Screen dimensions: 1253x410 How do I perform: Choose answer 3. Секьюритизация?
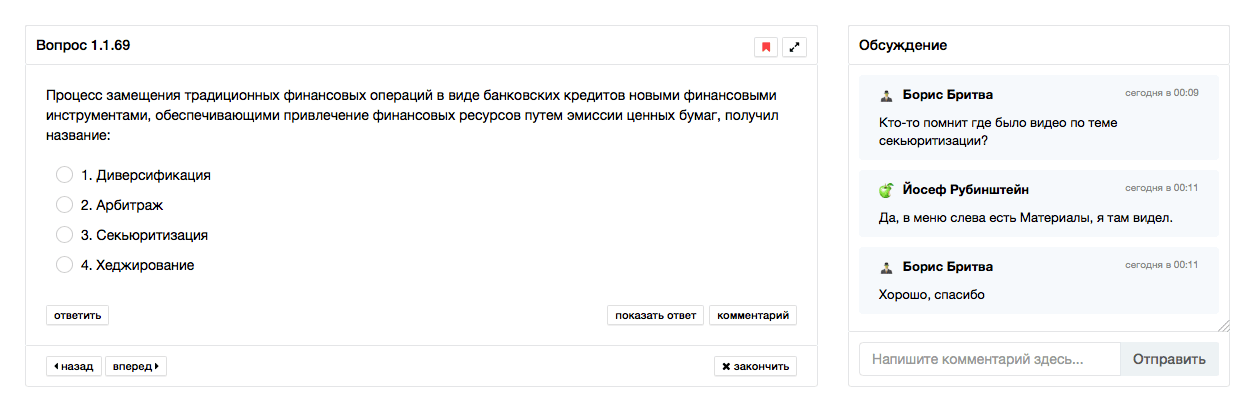click(x=65, y=235)
